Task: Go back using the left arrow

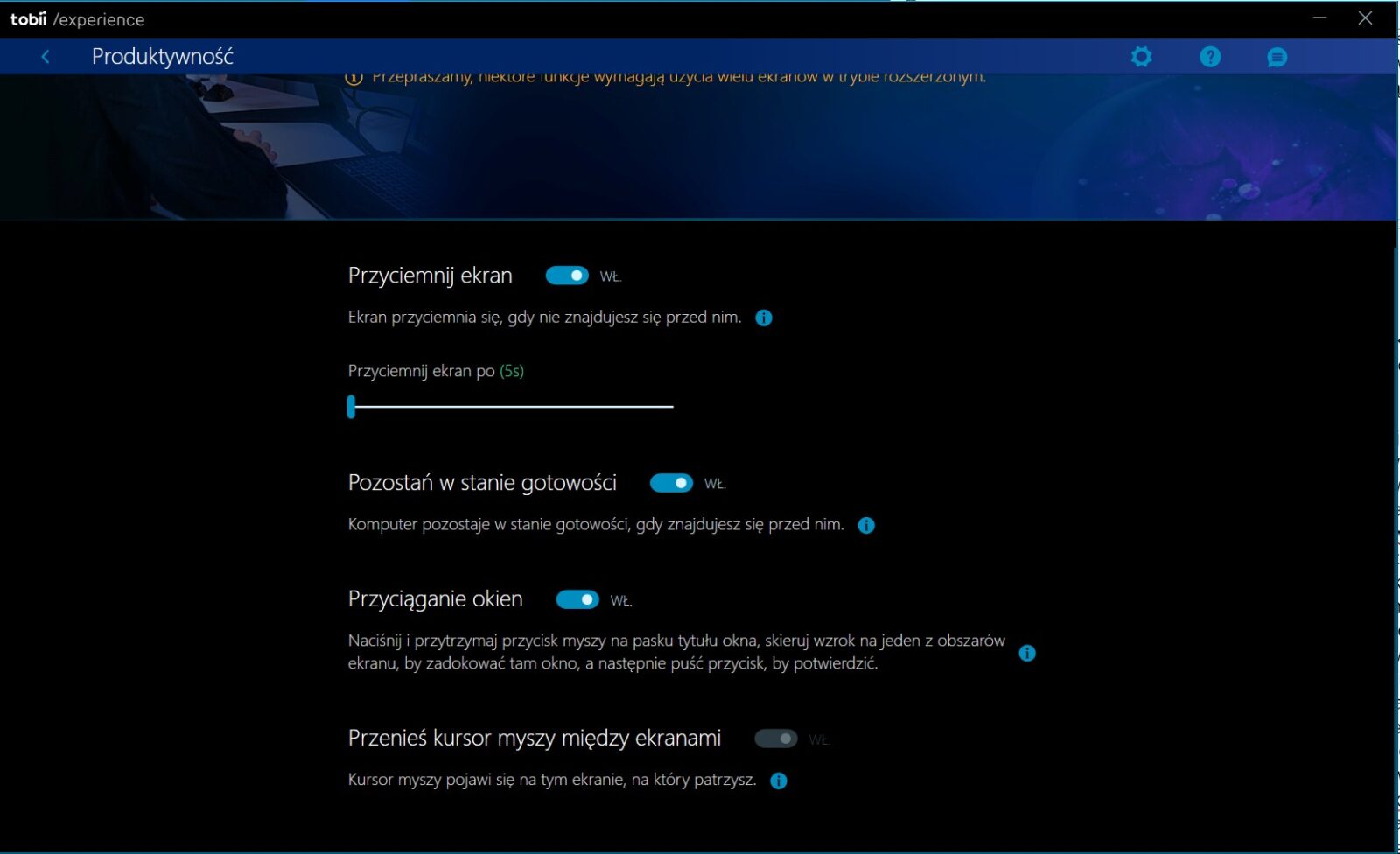Action: 45,57
